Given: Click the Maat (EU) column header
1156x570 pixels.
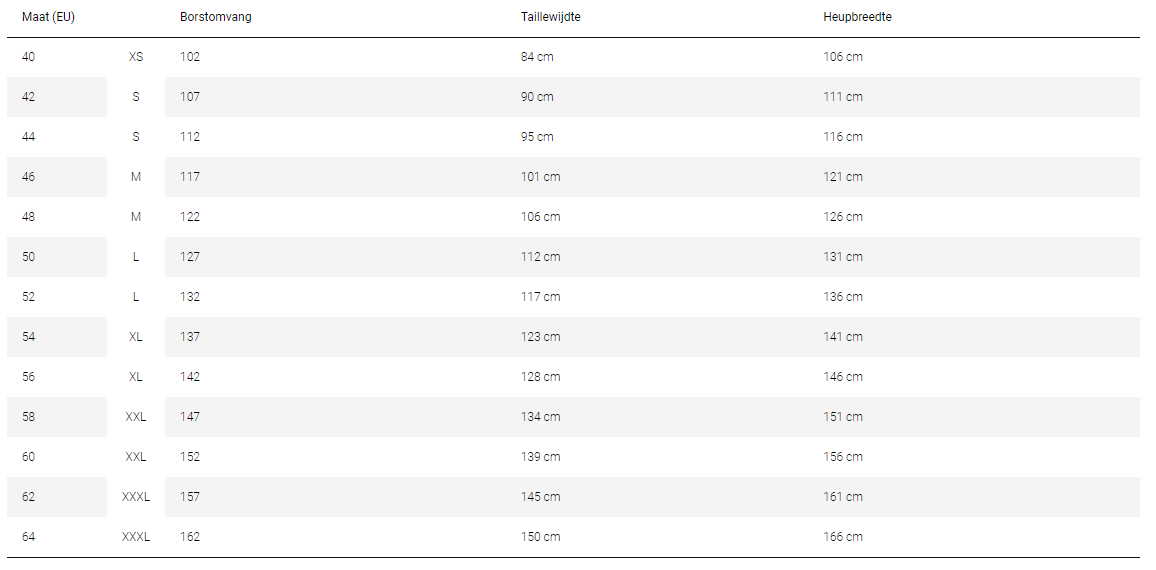Looking at the screenshot, I should (48, 17).
